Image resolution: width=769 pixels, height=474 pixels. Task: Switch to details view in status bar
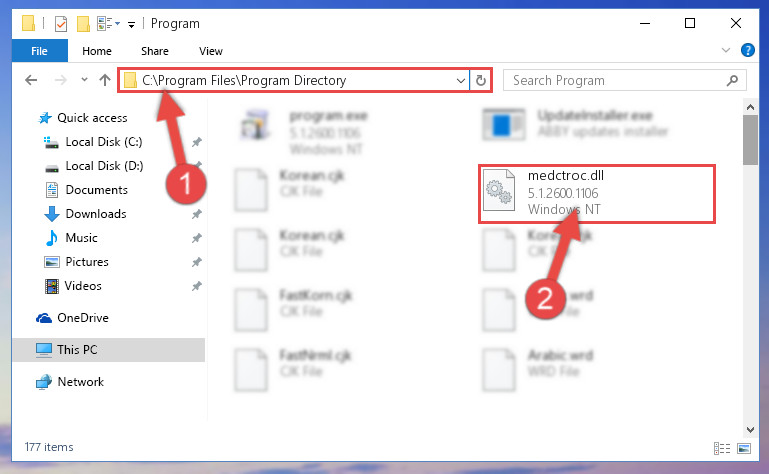[722, 448]
